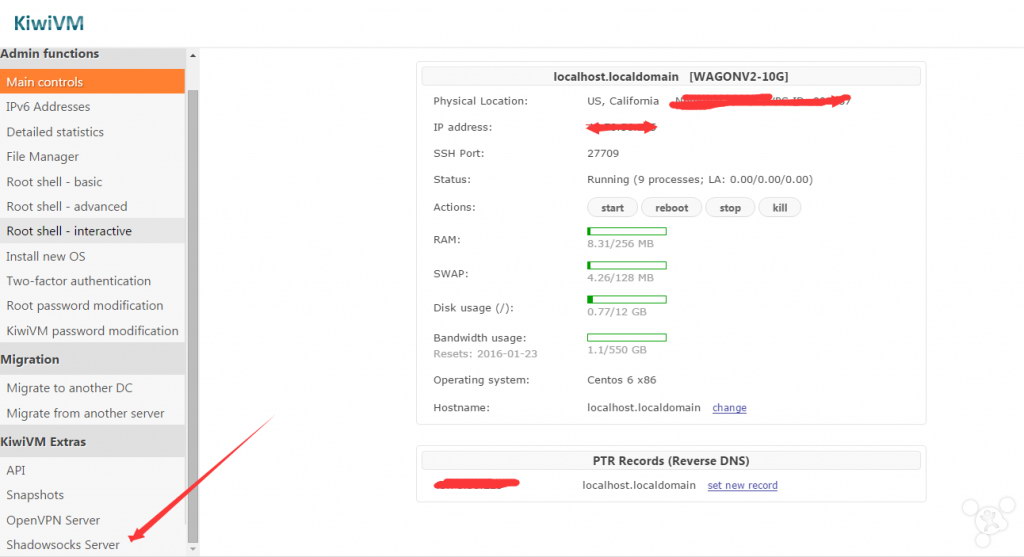Open Root shell - interactive
Image resolution: width=1024 pixels, height=557 pixels.
pyautogui.click(x=92, y=231)
